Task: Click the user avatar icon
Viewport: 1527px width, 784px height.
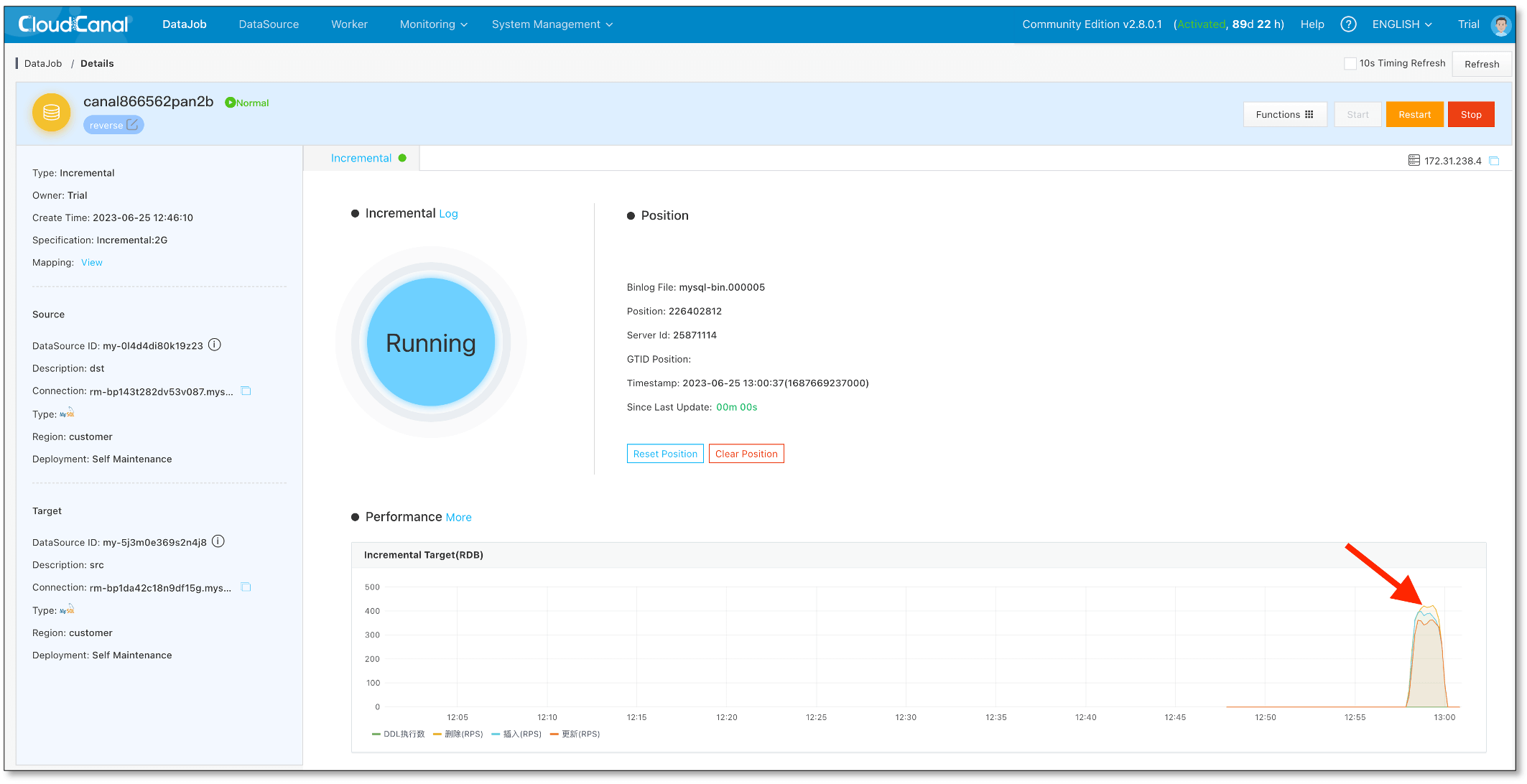Action: (1500, 25)
